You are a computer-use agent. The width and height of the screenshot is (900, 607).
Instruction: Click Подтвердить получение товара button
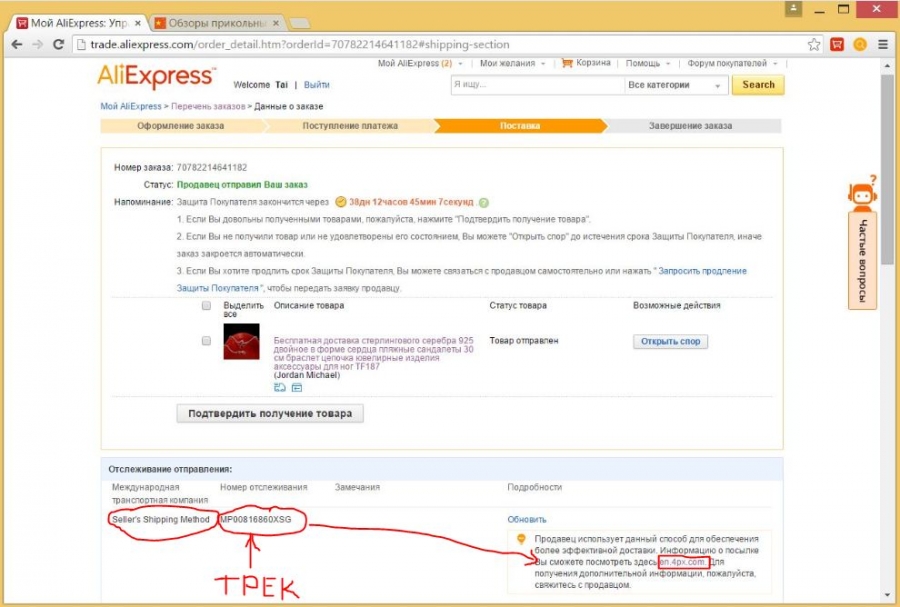pyautogui.click(x=270, y=414)
